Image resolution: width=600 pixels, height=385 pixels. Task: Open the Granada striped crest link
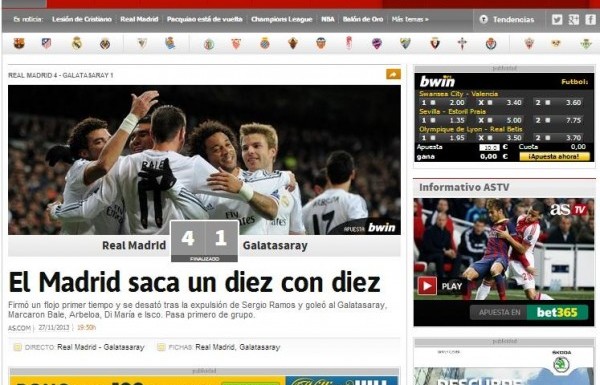[x=349, y=43]
